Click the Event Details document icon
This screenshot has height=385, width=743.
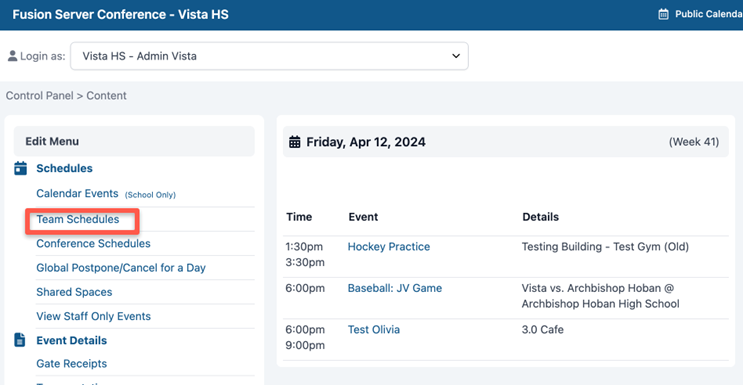[20, 340]
